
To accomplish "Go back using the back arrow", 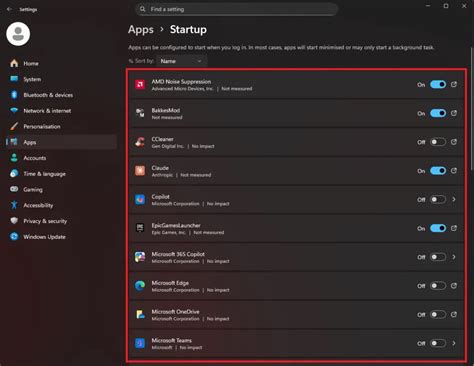I will [x=9, y=9].
